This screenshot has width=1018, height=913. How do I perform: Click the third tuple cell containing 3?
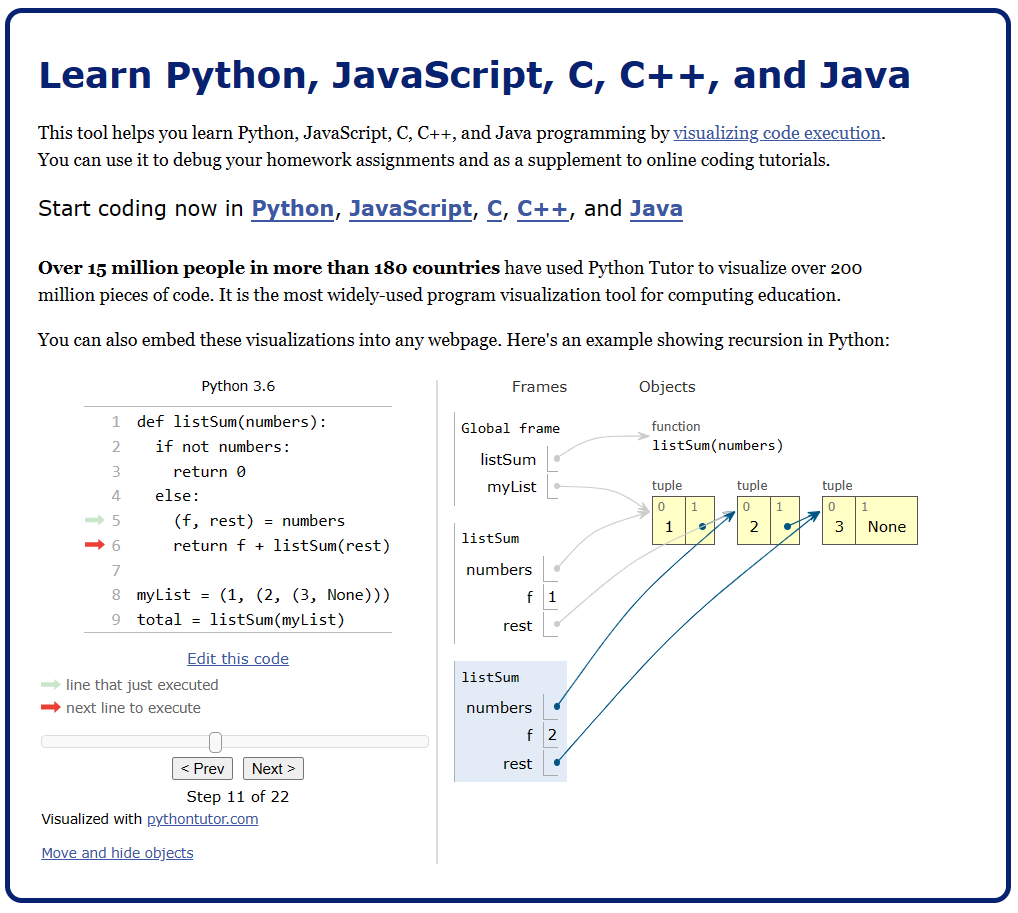pyautogui.click(x=839, y=521)
